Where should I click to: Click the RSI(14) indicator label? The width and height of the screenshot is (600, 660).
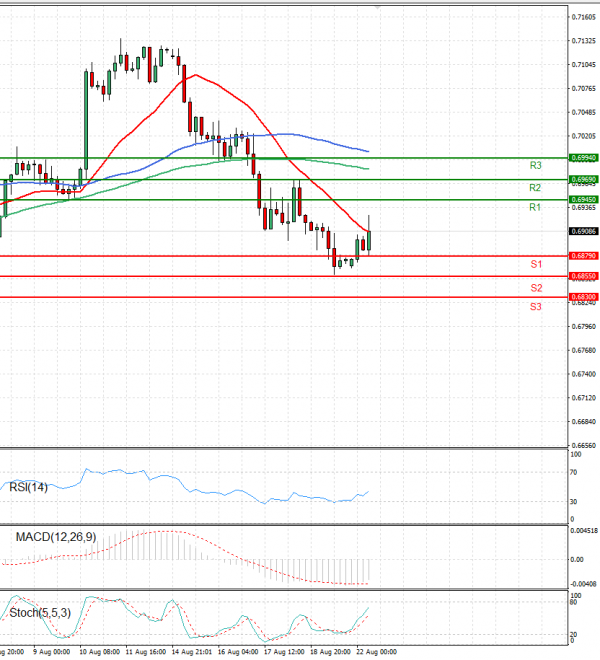(28, 487)
